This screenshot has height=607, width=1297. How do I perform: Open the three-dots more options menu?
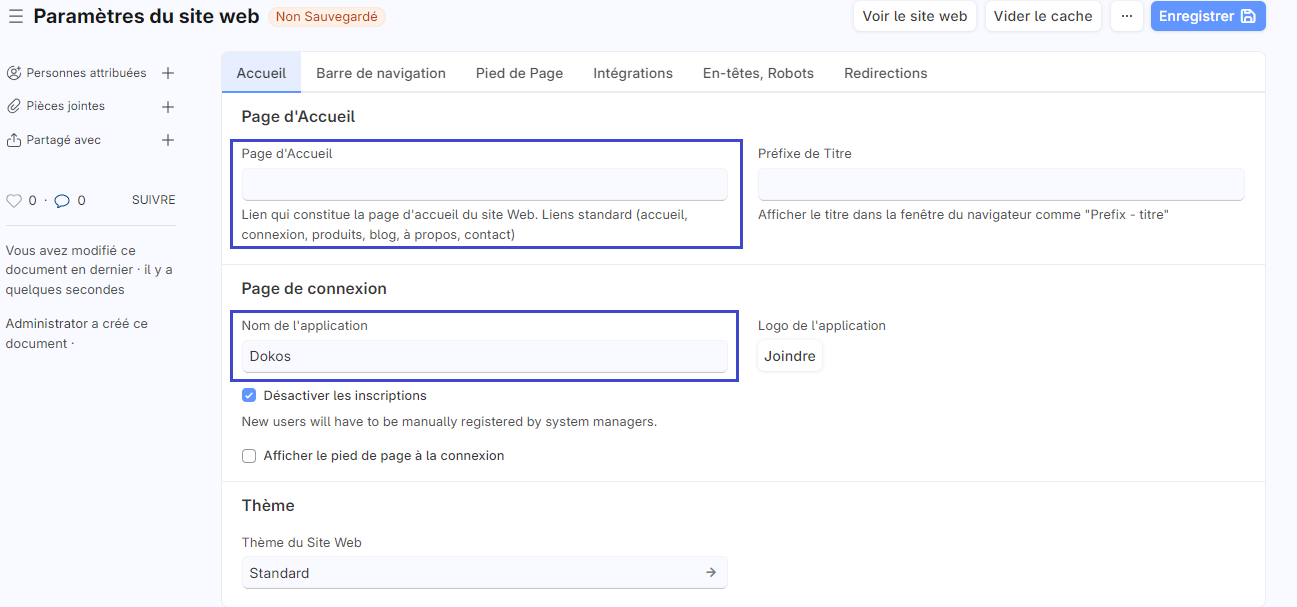(x=1126, y=16)
